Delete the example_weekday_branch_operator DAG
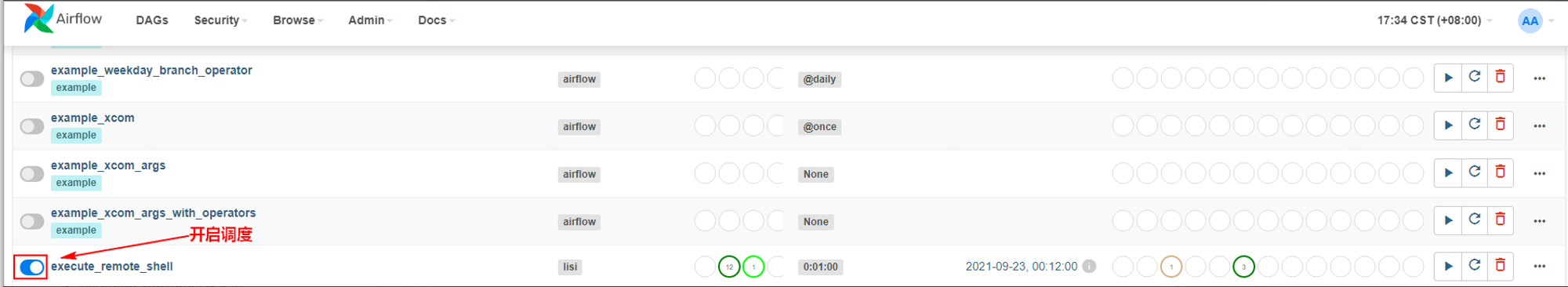1568x287 pixels. (1501, 77)
